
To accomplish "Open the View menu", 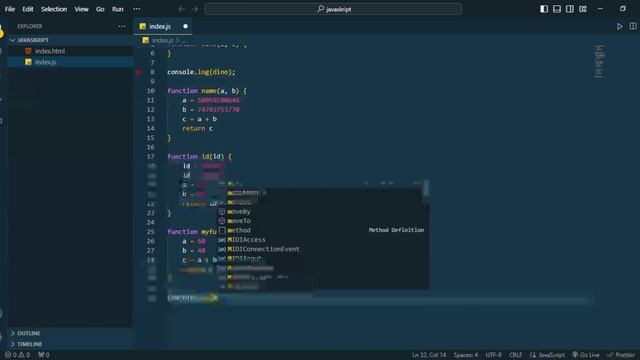I will (81, 9).
